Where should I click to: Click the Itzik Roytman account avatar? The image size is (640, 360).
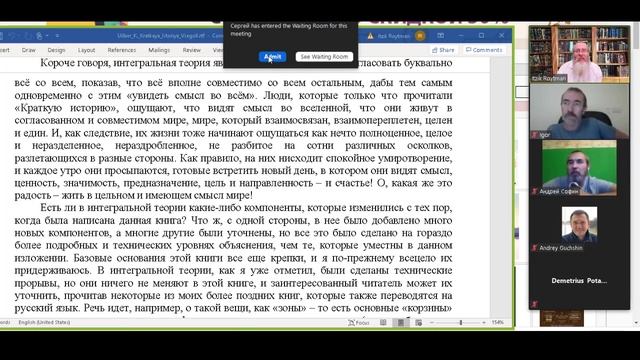420,36
